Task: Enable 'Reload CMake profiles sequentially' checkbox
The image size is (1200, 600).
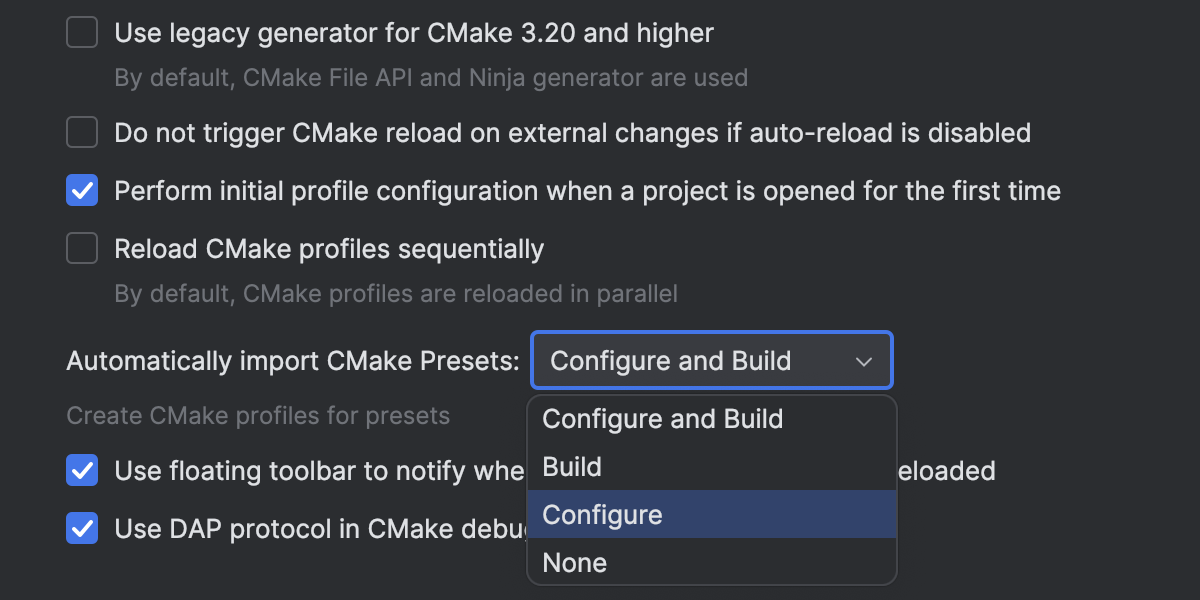Action: pyautogui.click(x=82, y=249)
